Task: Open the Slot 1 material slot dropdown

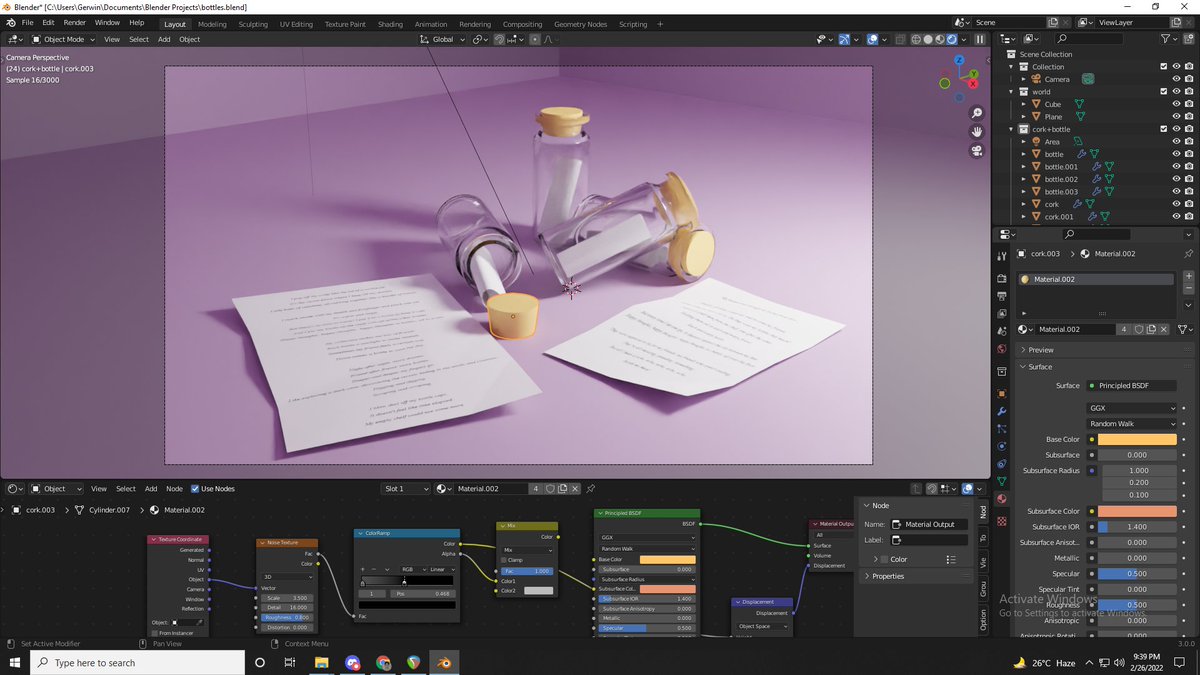Action: tap(406, 488)
